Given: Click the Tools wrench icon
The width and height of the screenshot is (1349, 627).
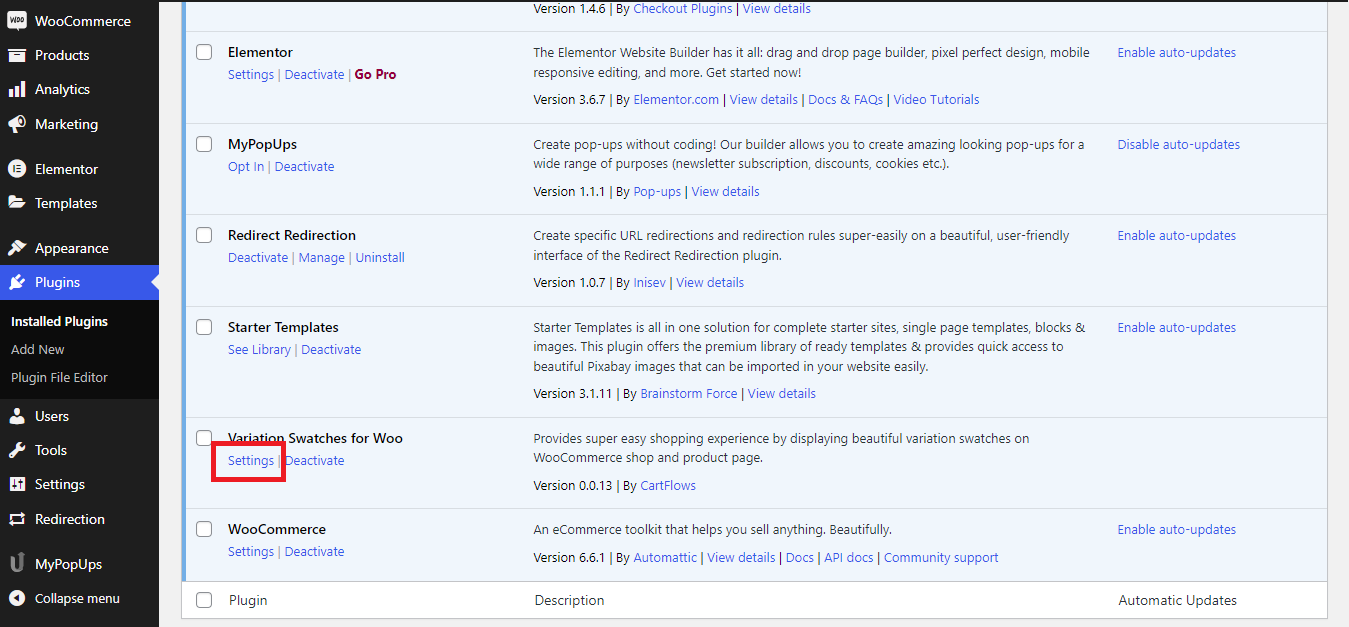Looking at the screenshot, I should tap(17, 450).
